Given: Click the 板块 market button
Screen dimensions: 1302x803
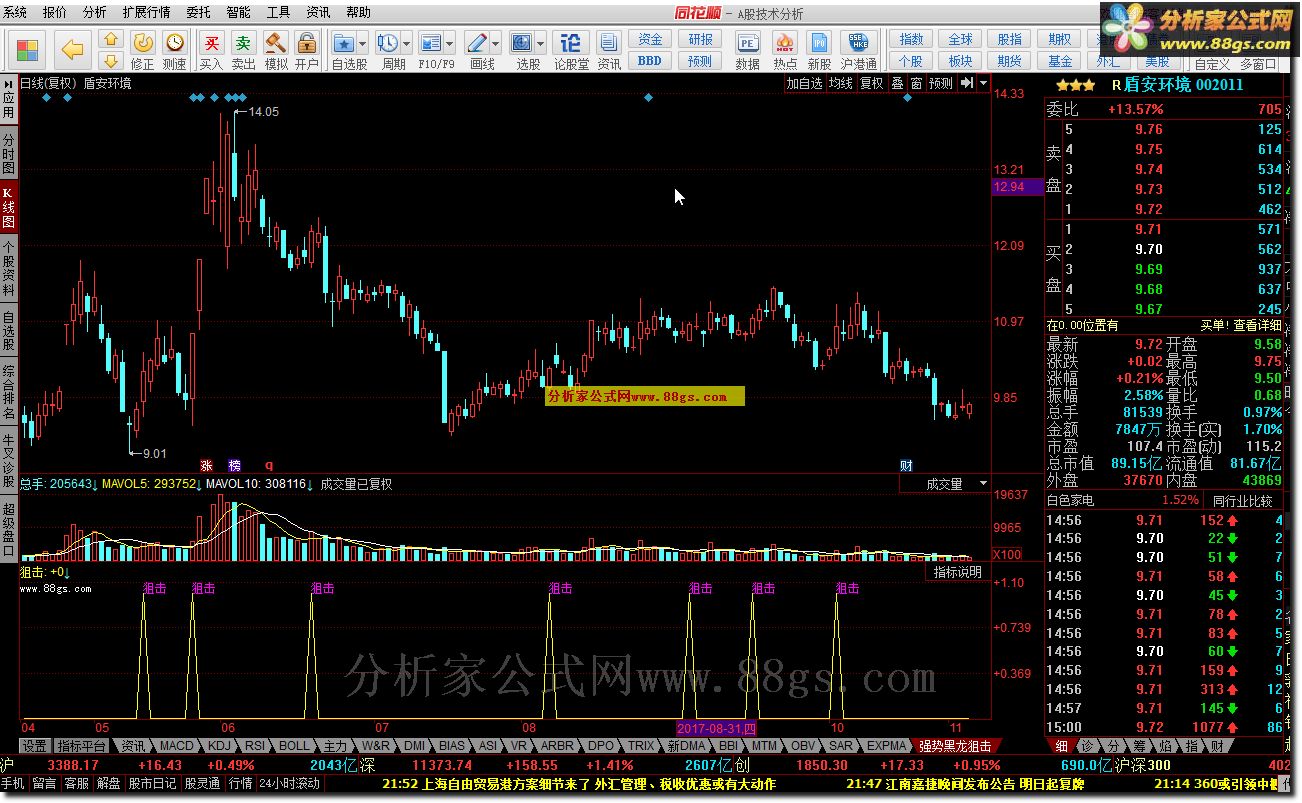Looking at the screenshot, I should 961,61.
